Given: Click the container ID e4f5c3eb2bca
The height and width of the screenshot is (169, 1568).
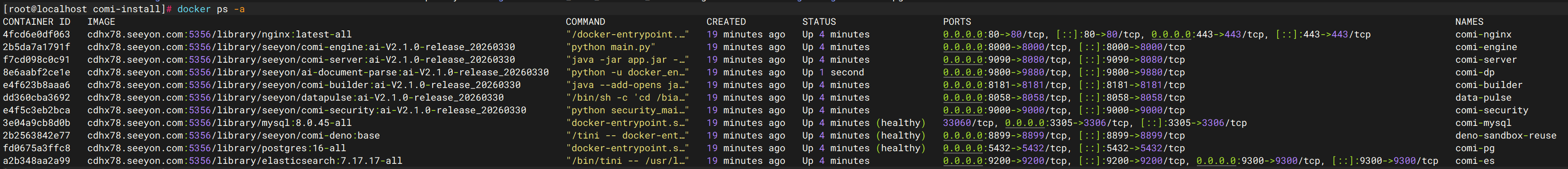Looking at the screenshot, I should 37,110.
